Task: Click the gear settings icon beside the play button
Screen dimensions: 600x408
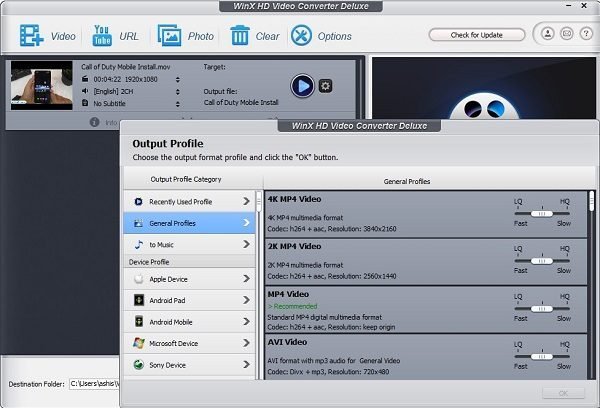Action: click(325, 86)
